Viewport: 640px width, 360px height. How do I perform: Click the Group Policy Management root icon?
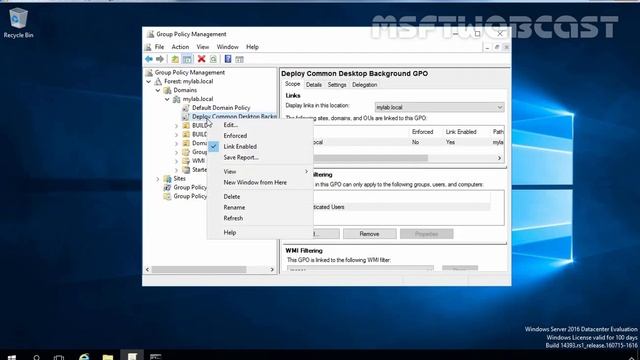pyautogui.click(x=149, y=73)
